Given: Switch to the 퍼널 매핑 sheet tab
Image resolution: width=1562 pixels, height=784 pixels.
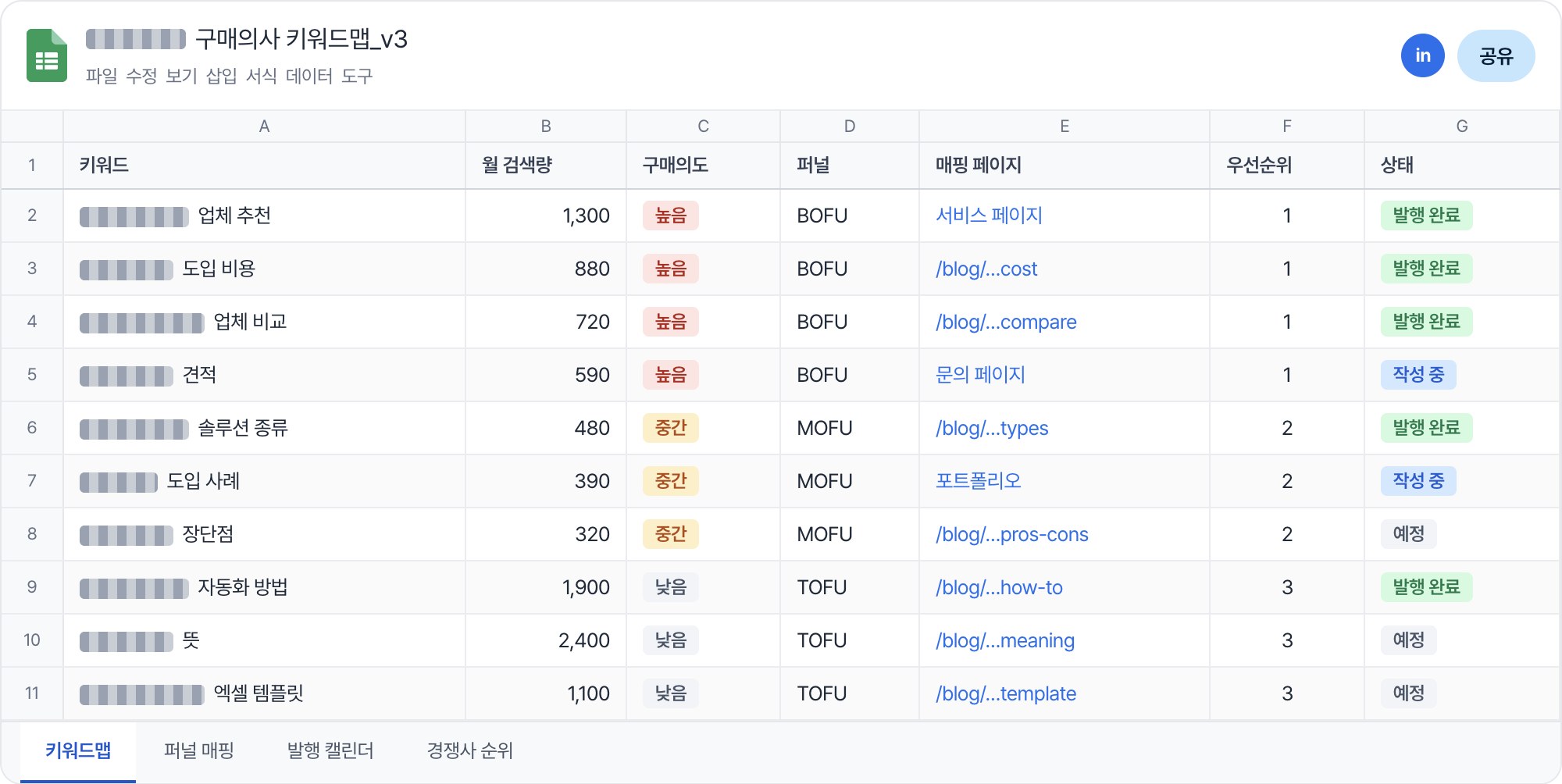Looking at the screenshot, I should click(199, 751).
